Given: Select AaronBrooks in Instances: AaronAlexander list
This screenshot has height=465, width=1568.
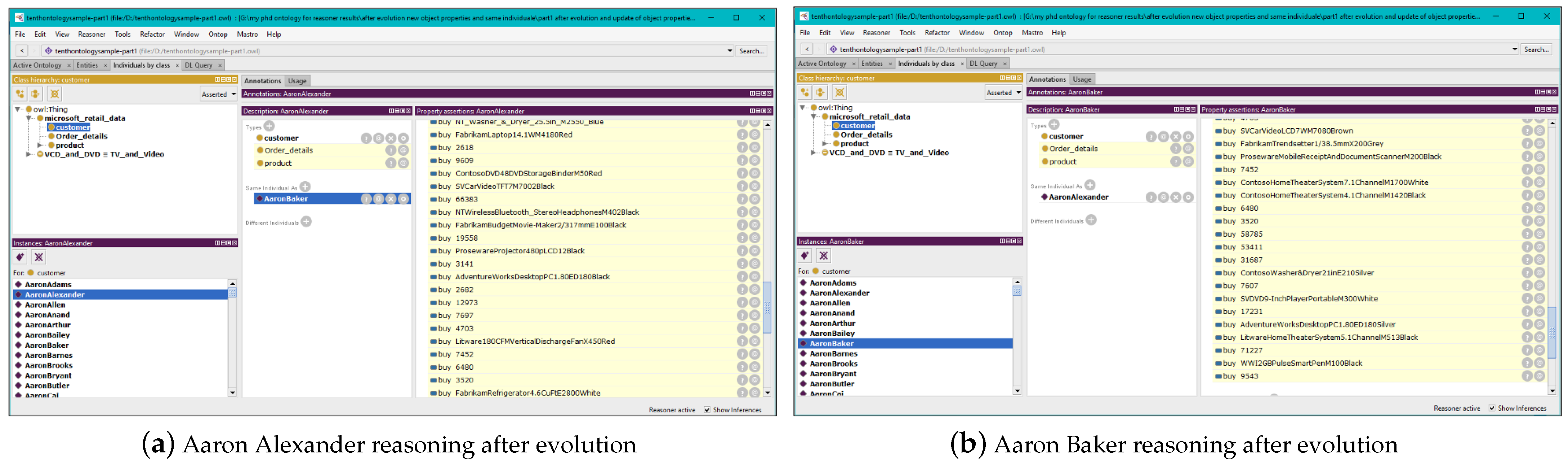Looking at the screenshot, I should coord(49,366).
